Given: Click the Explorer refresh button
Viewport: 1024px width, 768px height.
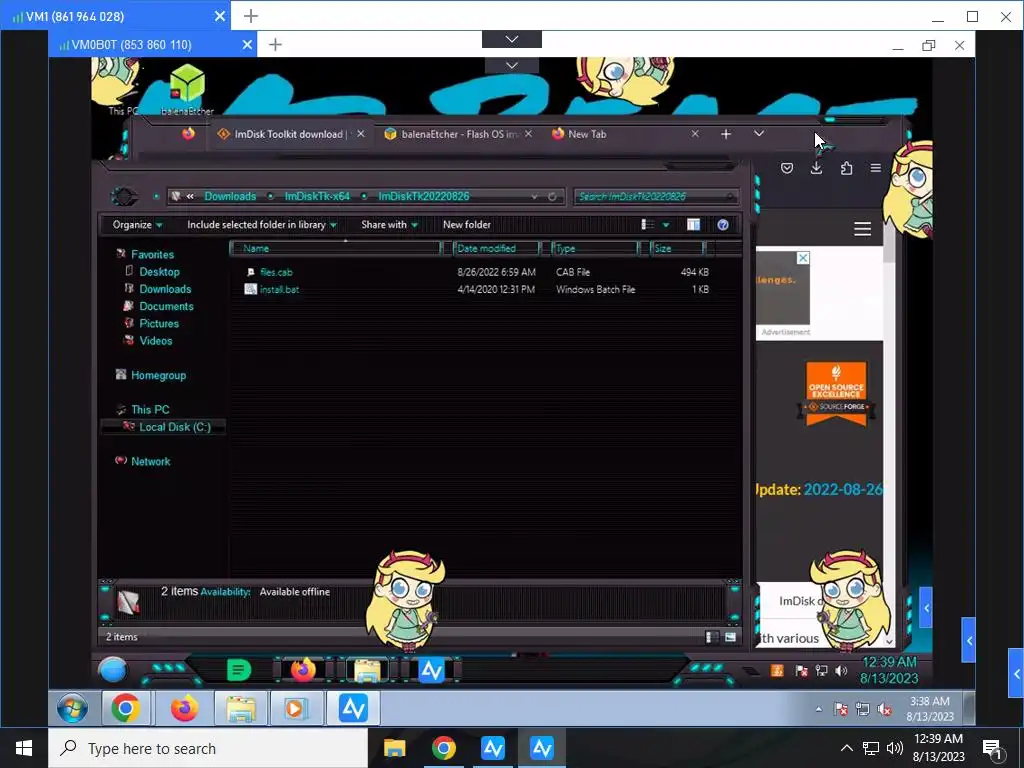Looking at the screenshot, I should [x=552, y=197].
